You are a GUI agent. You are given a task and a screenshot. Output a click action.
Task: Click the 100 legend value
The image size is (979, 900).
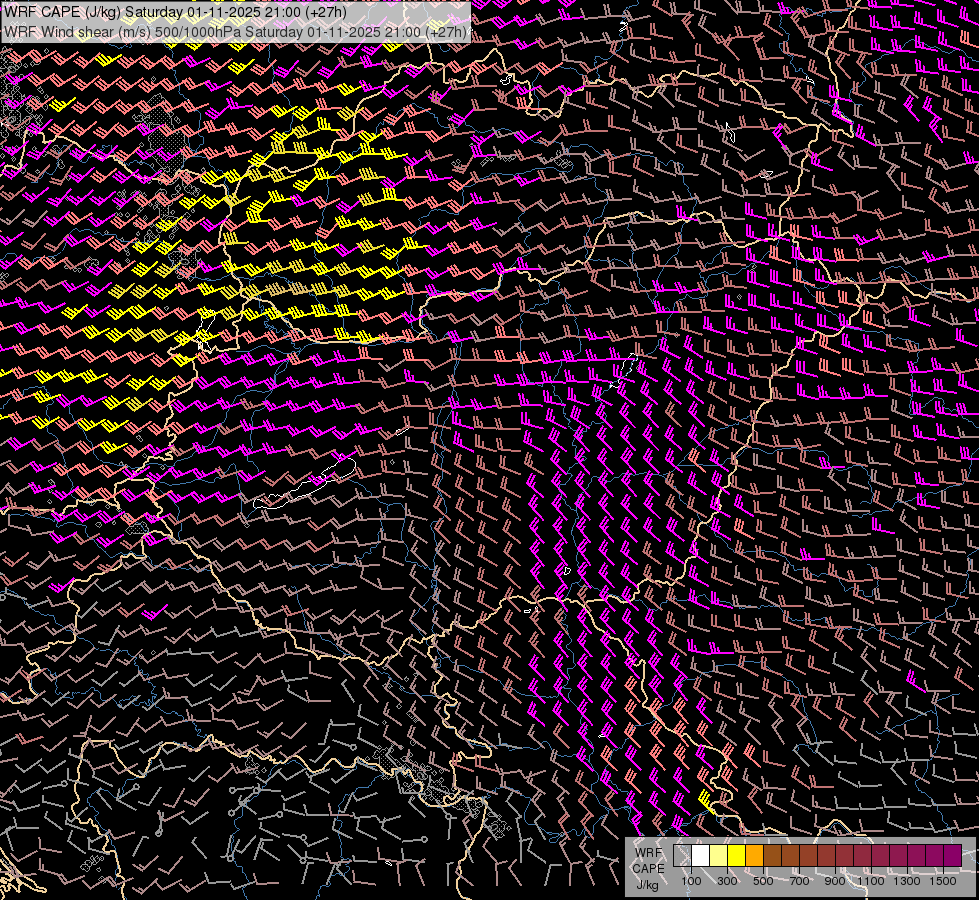coord(691,881)
